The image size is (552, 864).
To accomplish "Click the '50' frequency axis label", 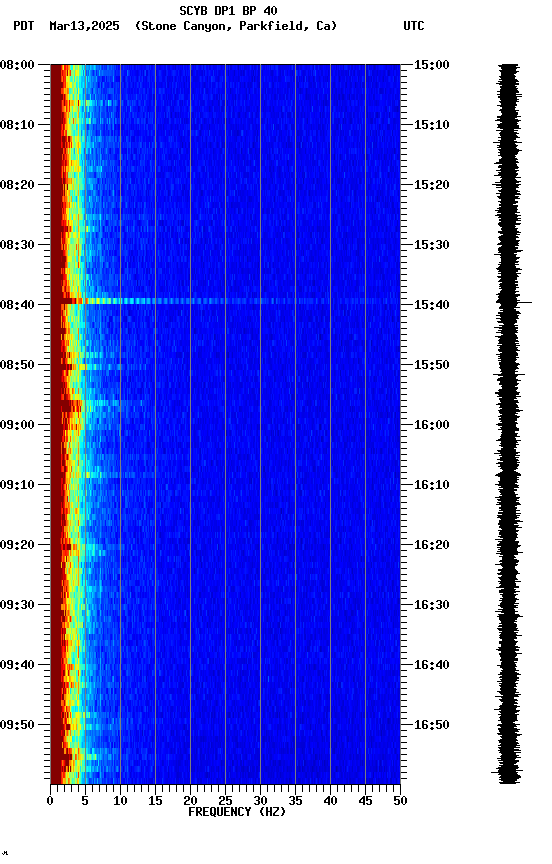I will tap(400, 802).
